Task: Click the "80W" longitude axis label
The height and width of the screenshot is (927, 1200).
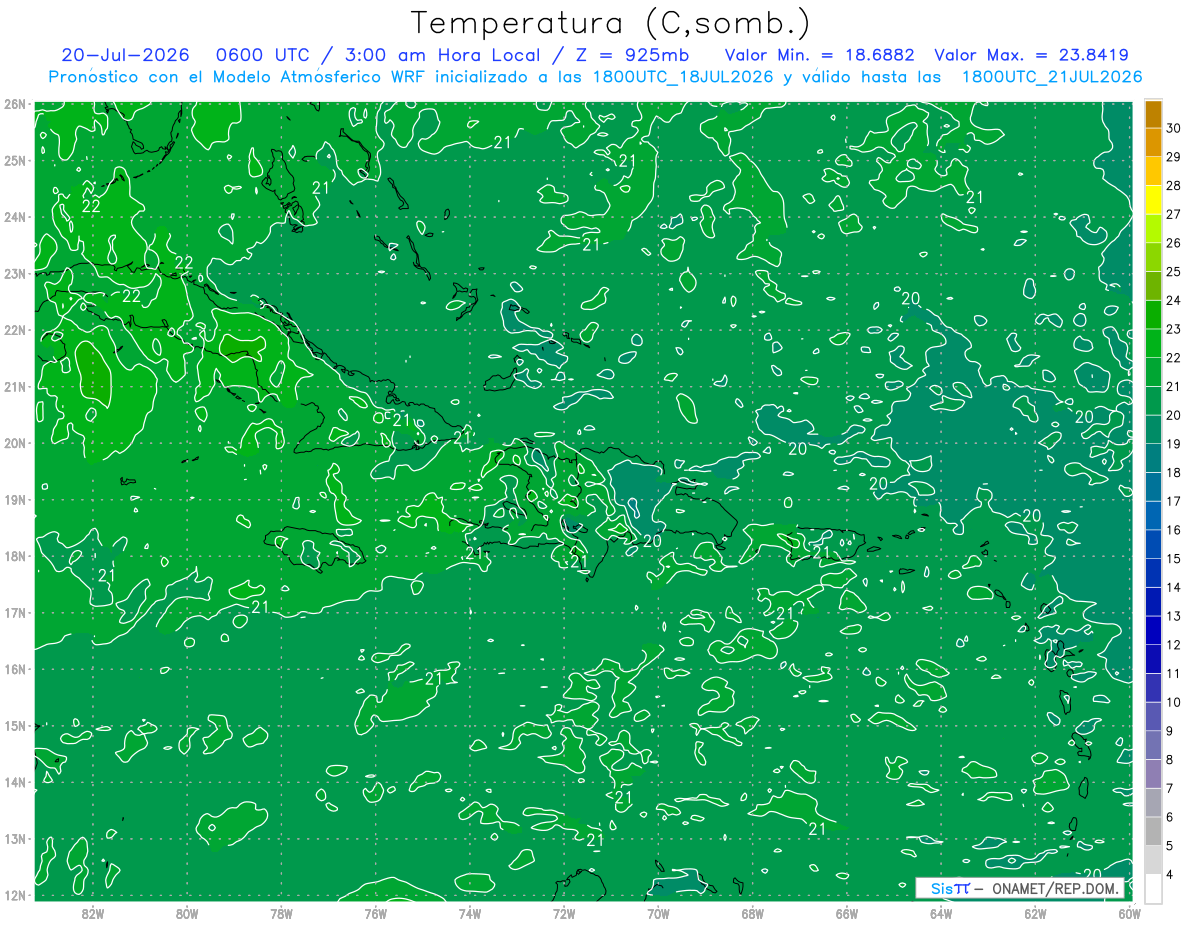Action: 187,912
